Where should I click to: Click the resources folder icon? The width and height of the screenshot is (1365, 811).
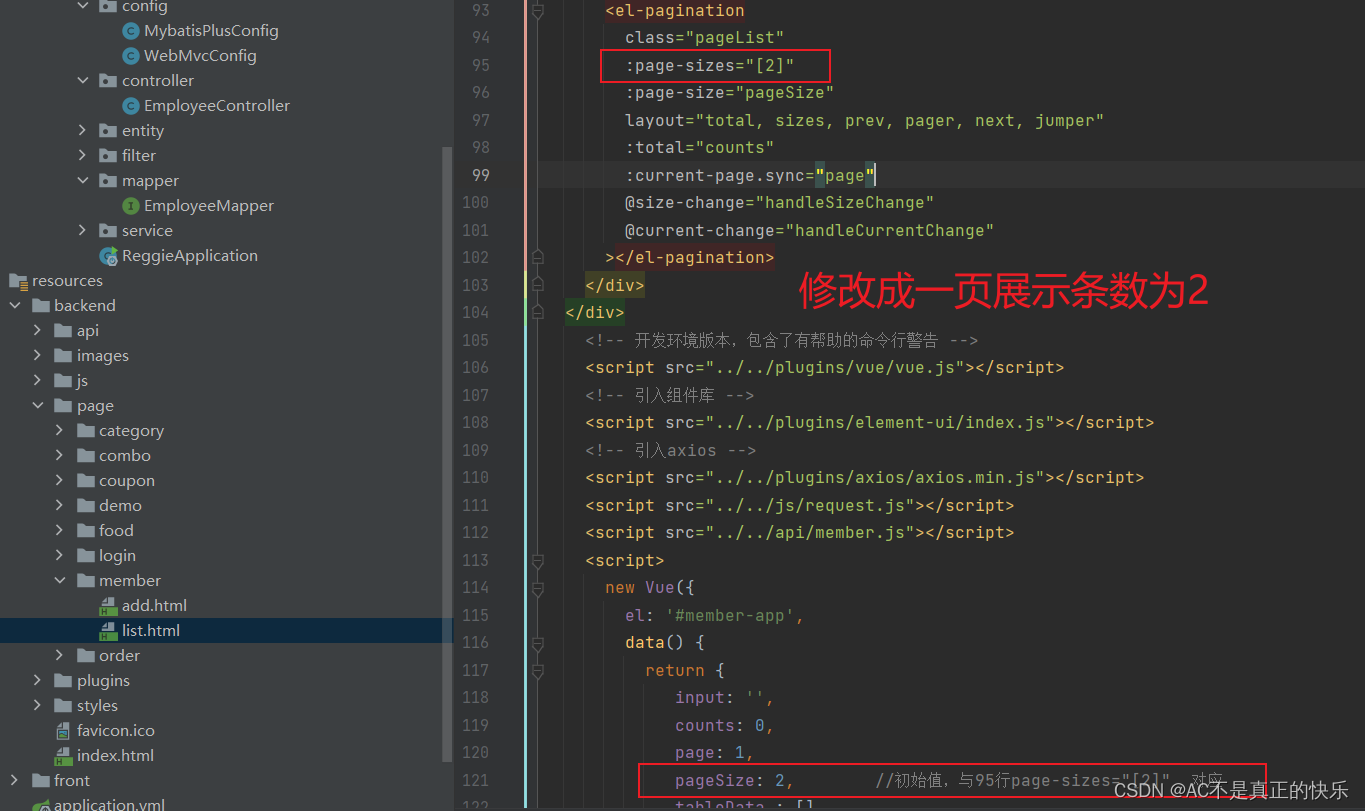pyautogui.click(x=18, y=281)
